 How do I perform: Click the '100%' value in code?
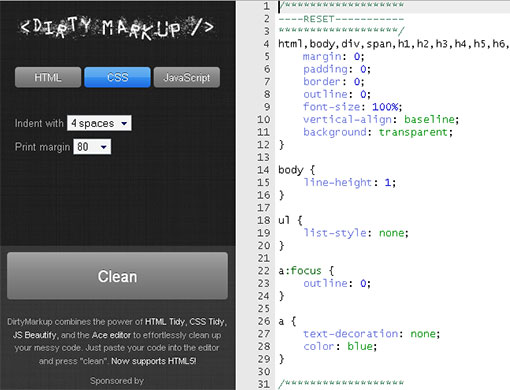(x=385, y=107)
